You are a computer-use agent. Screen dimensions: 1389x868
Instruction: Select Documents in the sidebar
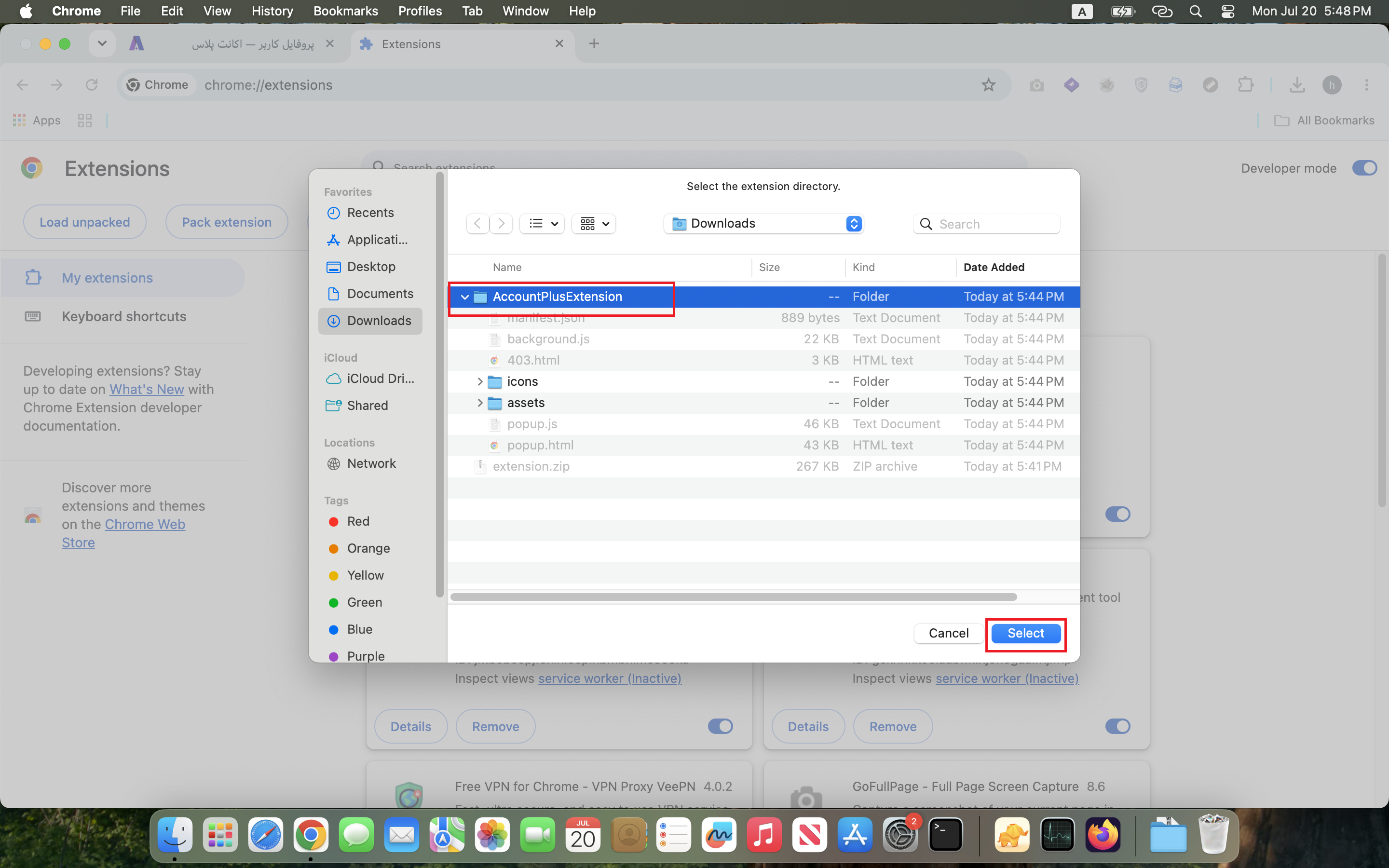pos(371,294)
